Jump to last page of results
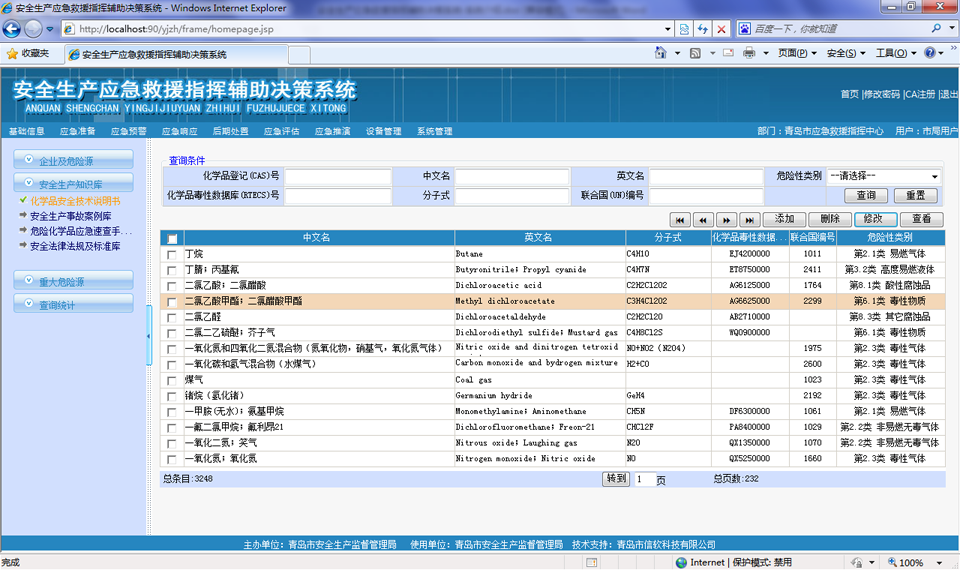 (750, 219)
